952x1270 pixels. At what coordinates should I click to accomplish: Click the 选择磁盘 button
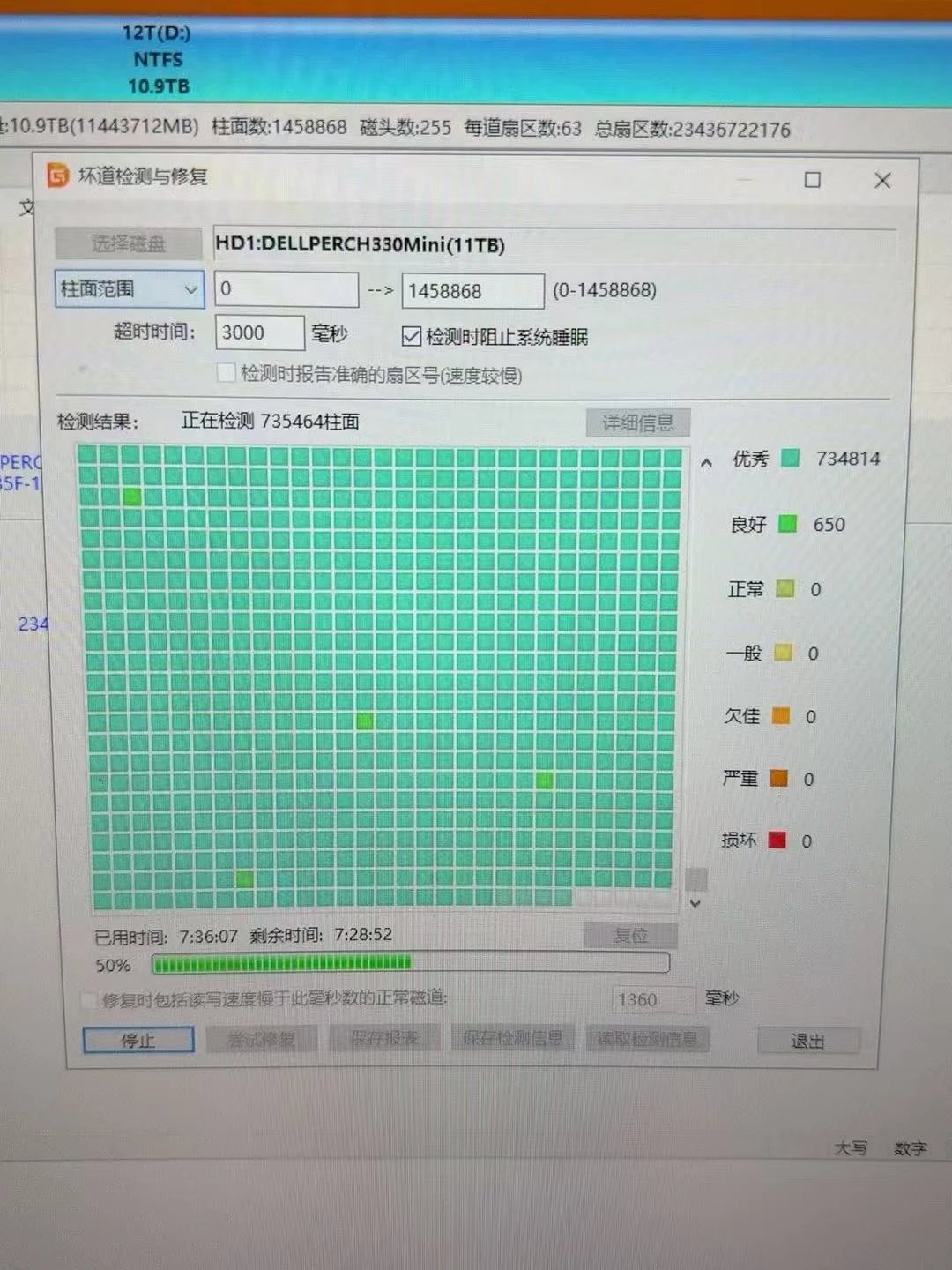click(x=129, y=243)
